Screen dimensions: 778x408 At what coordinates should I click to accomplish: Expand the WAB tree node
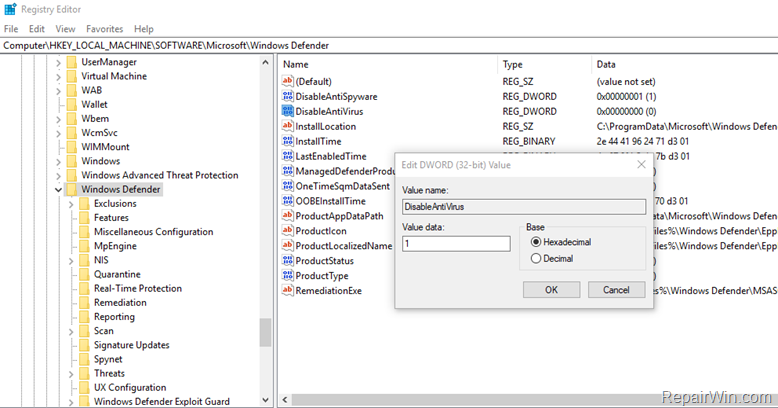pyautogui.click(x=58, y=91)
